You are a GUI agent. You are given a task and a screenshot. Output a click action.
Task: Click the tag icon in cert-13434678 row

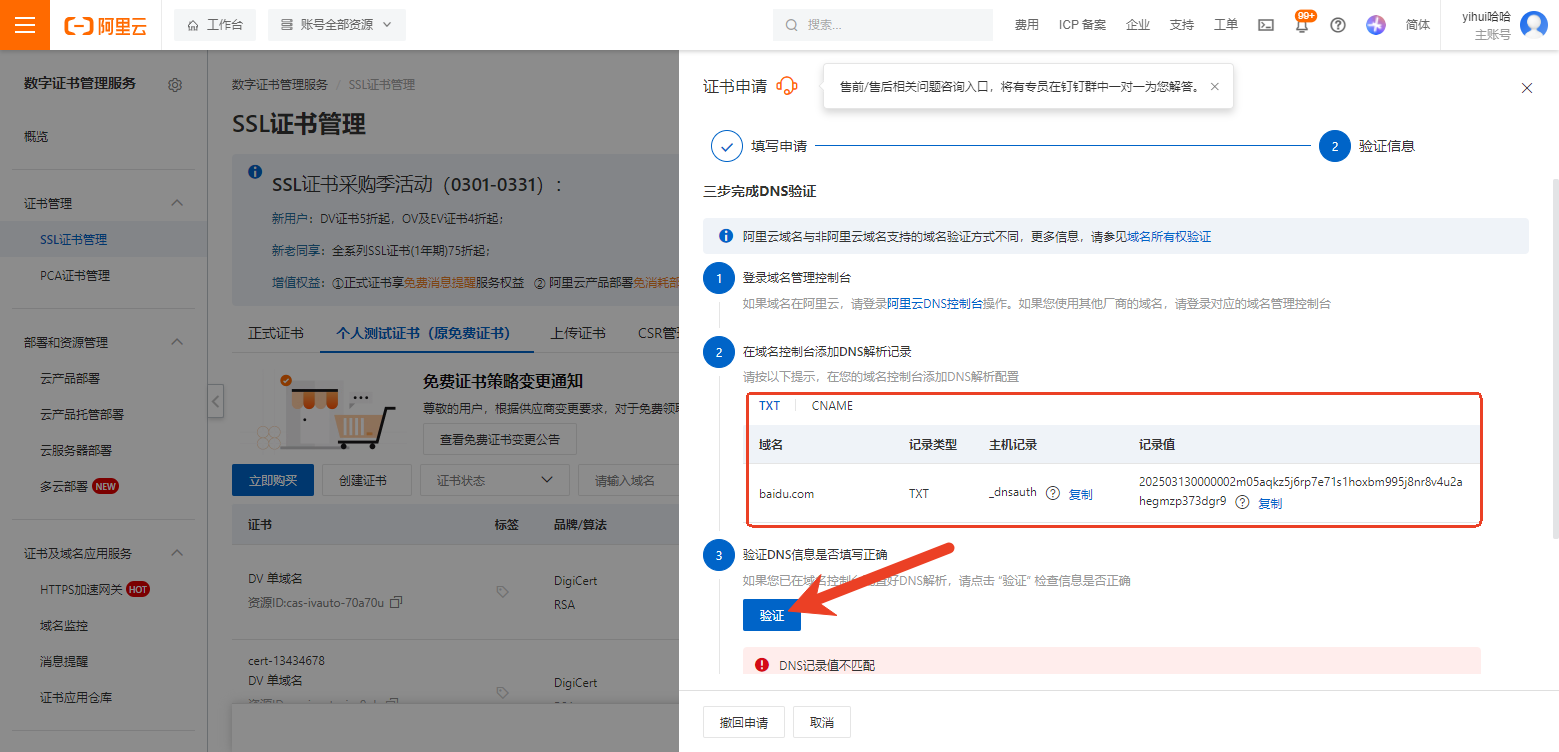click(502, 693)
